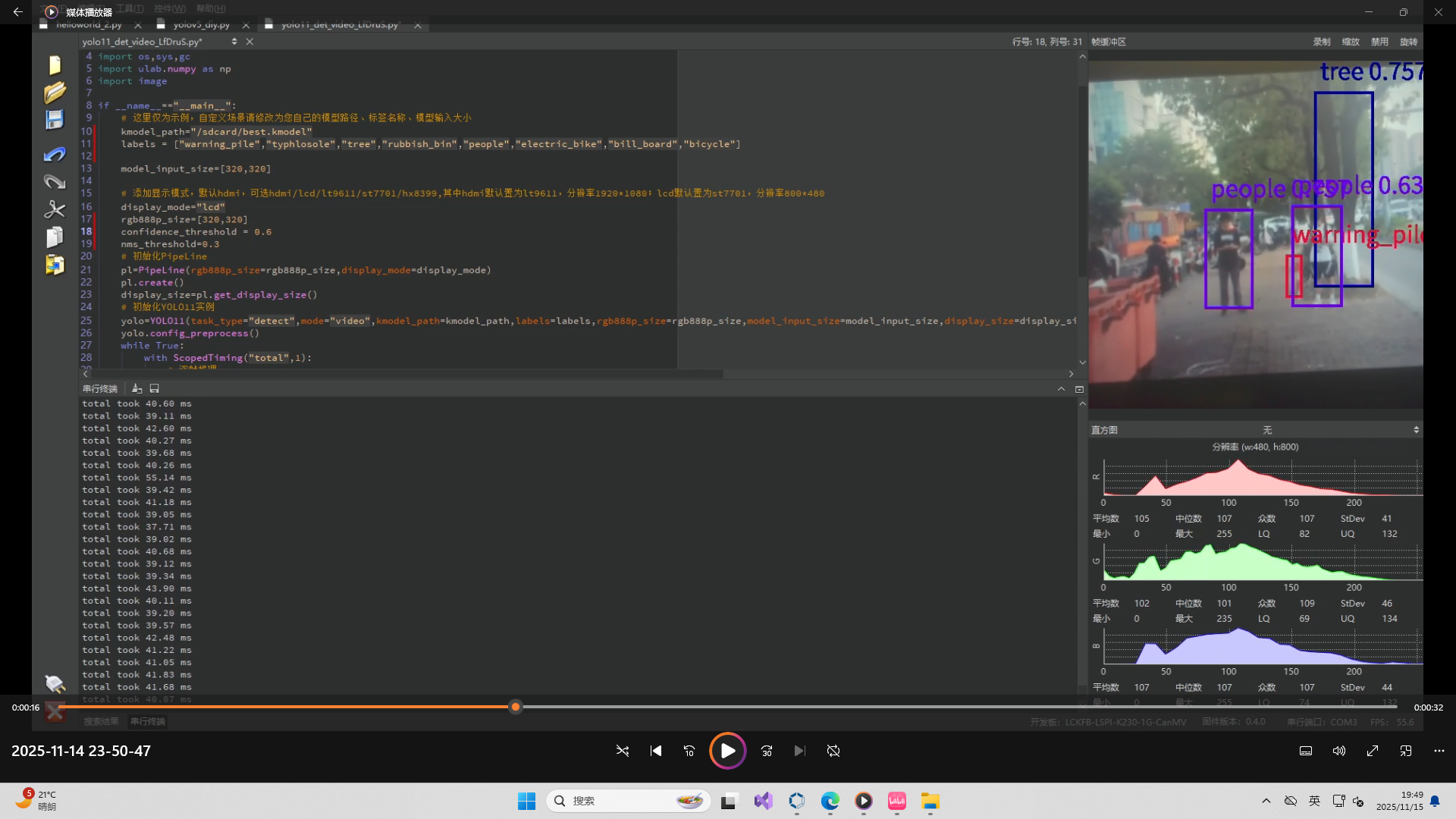This screenshot has width=1456, height=819.
Task: Skip back 10 seconds
Action: [x=689, y=751]
